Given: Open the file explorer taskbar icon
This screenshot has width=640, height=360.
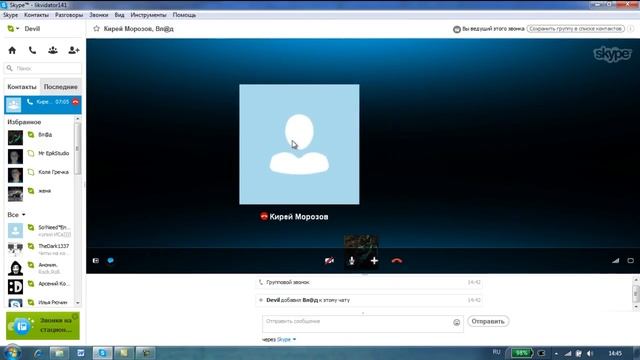Looking at the screenshot, I should coord(59,353).
